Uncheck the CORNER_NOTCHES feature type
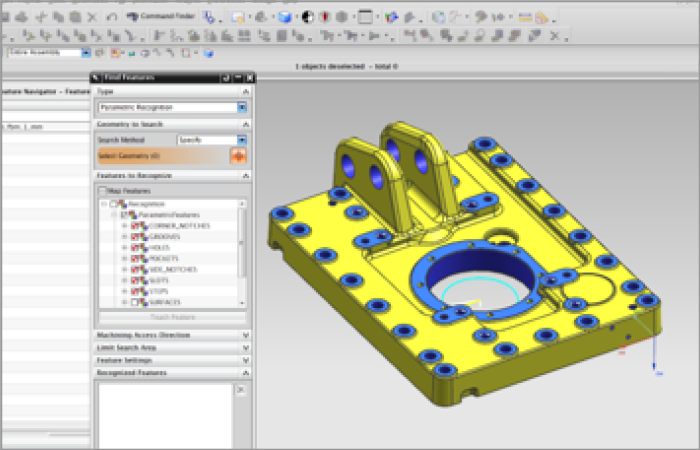The height and width of the screenshot is (450, 700). pos(135,226)
